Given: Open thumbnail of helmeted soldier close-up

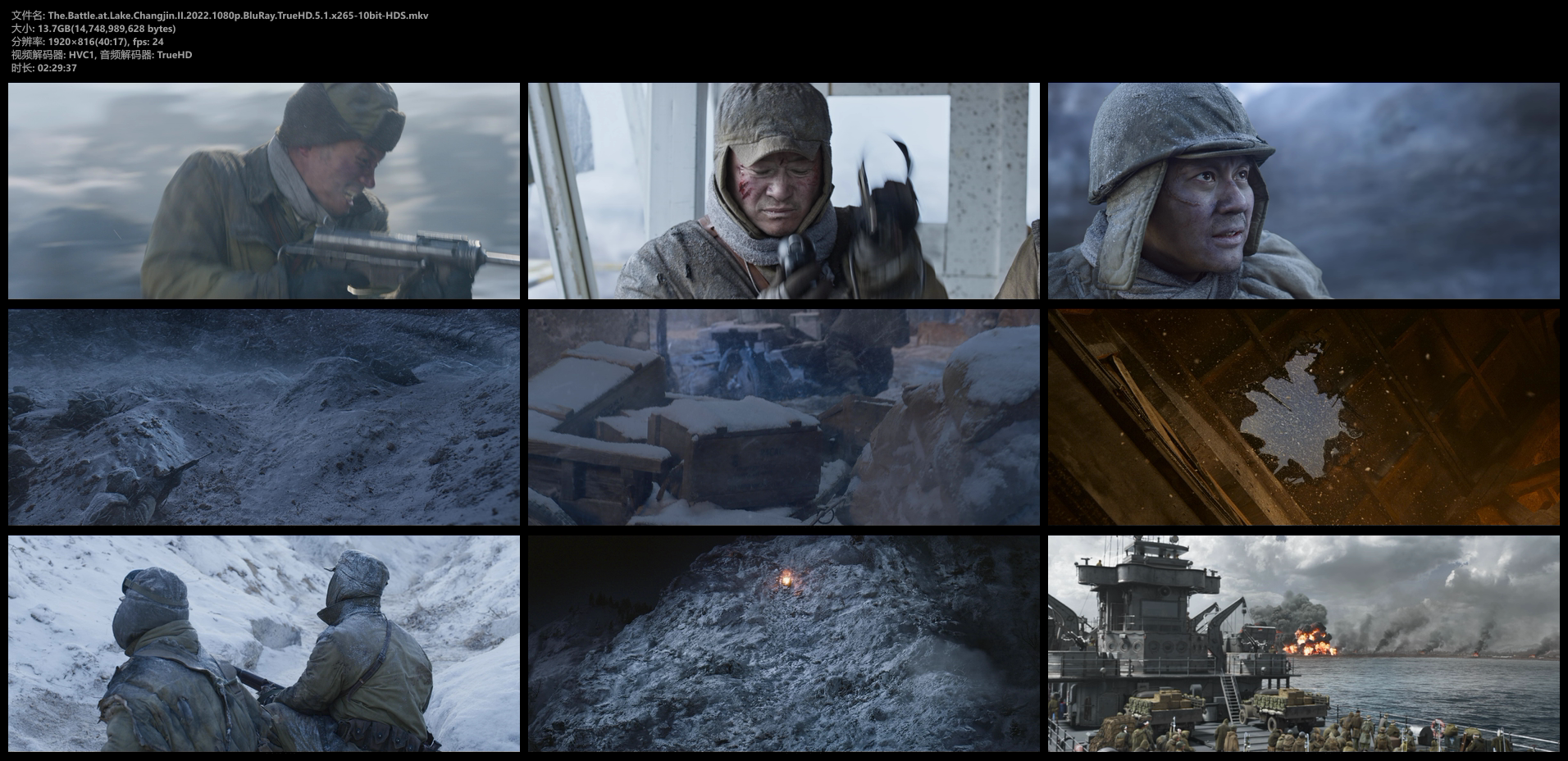Looking at the screenshot, I should tap(1304, 190).
